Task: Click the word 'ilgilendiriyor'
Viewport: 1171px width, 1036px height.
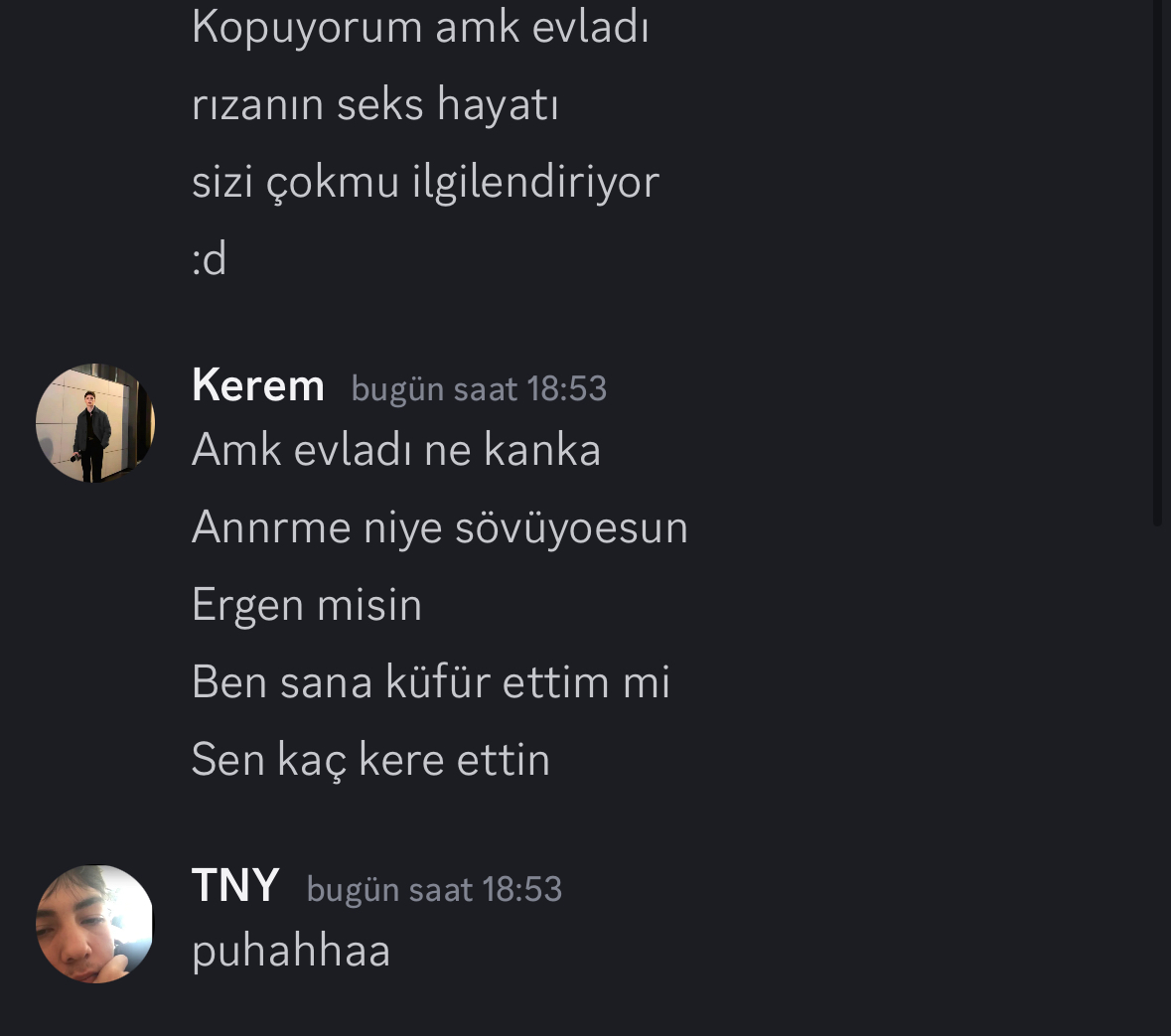Action: [x=536, y=182]
